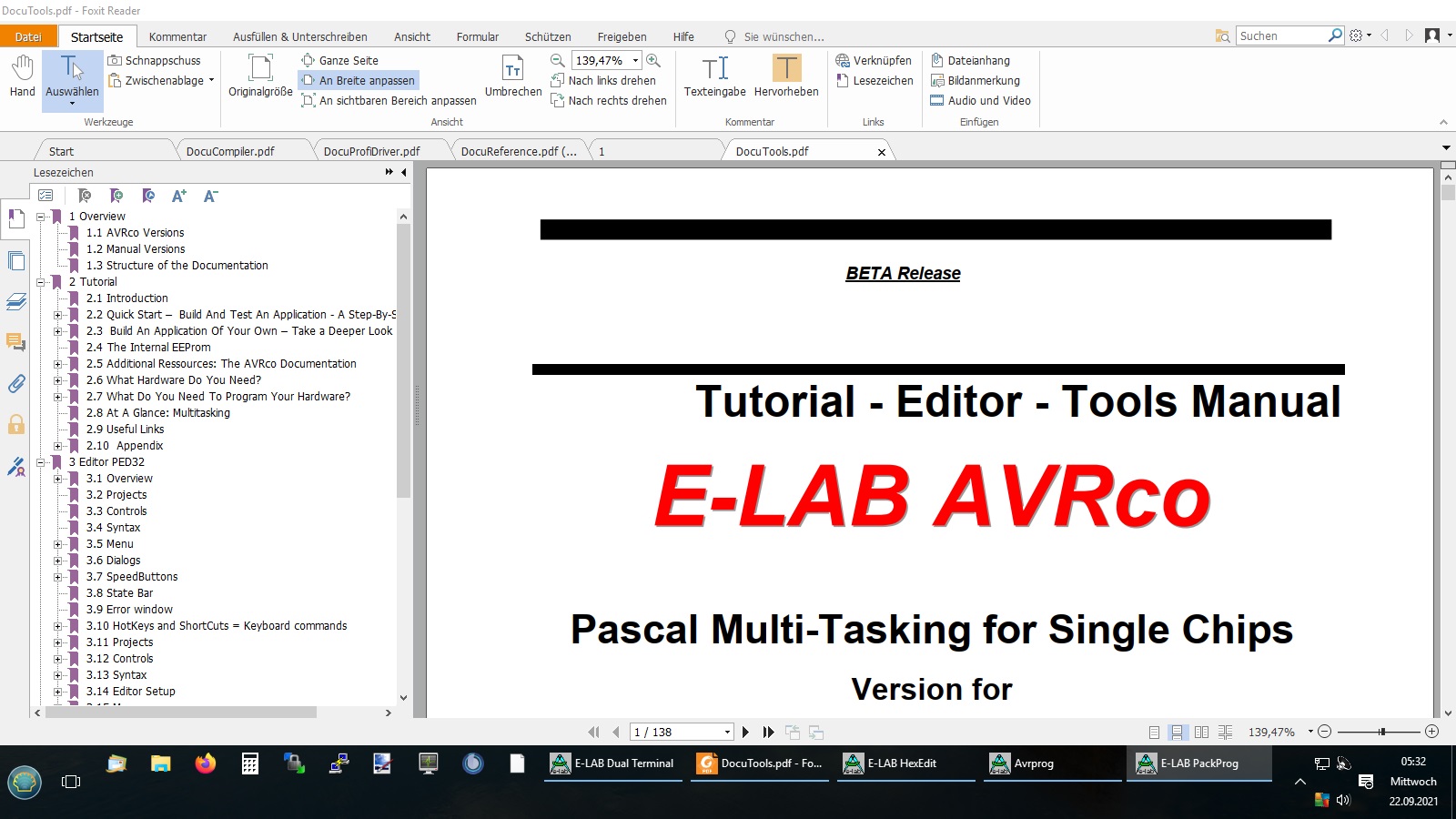This screenshot has height=819, width=1456.
Task: Select the Texteingabe typewriter tool
Action: 714,76
